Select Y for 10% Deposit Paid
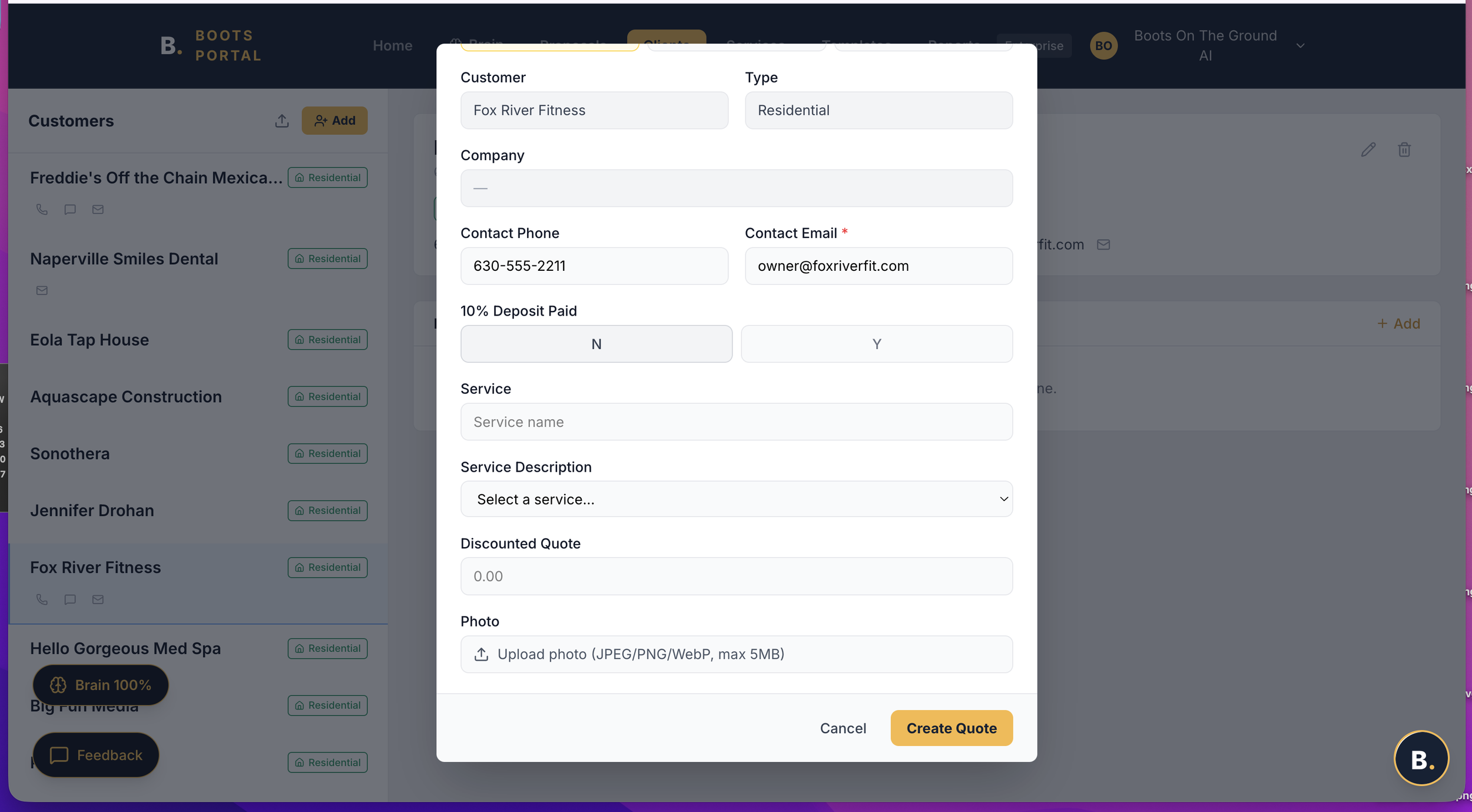1472x812 pixels. click(x=877, y=344)
